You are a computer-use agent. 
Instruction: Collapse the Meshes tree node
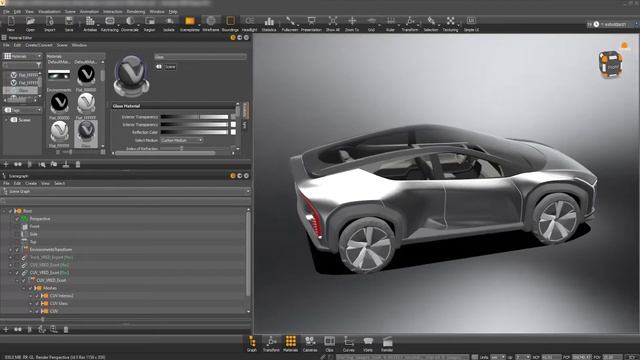(x=24, y=288)
